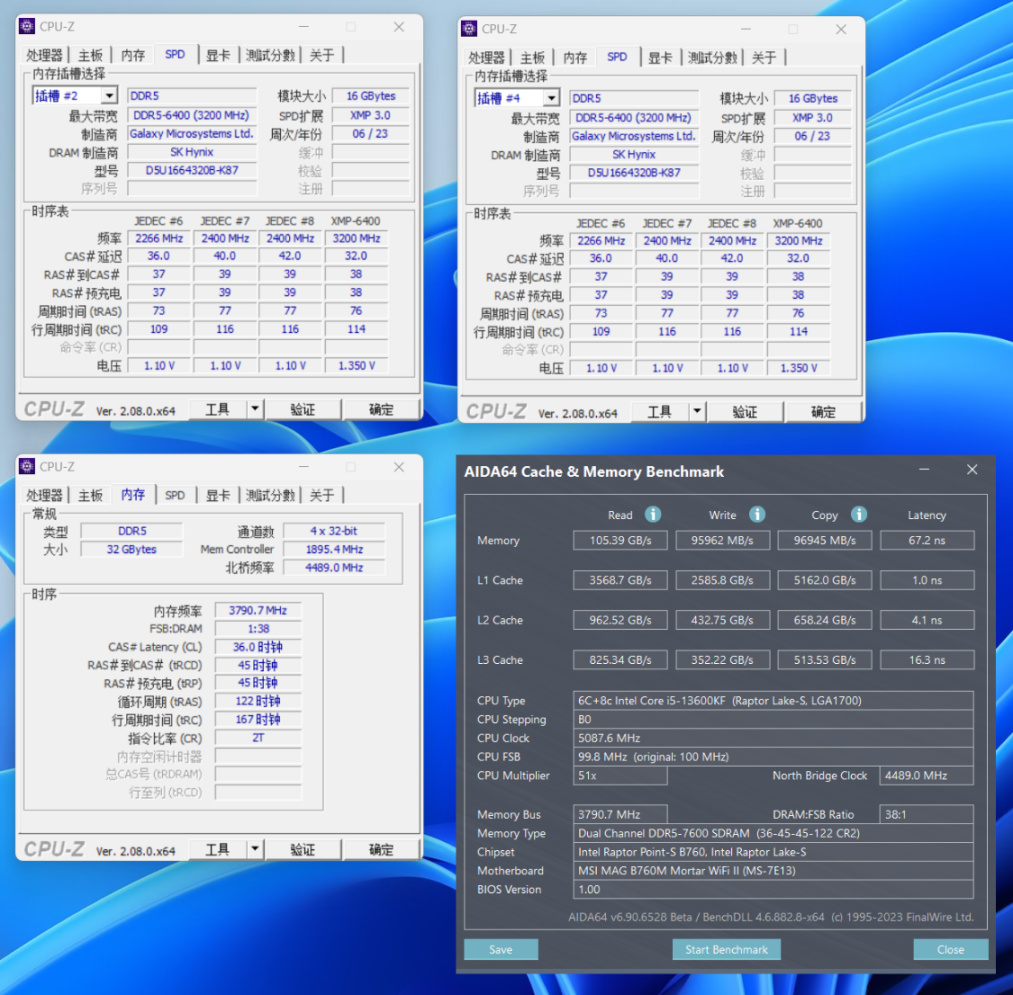This screenshot has height=995, width=1013.
Task: Click CPU-Z app icon in slot #2 window
Action: coord(26,26)
